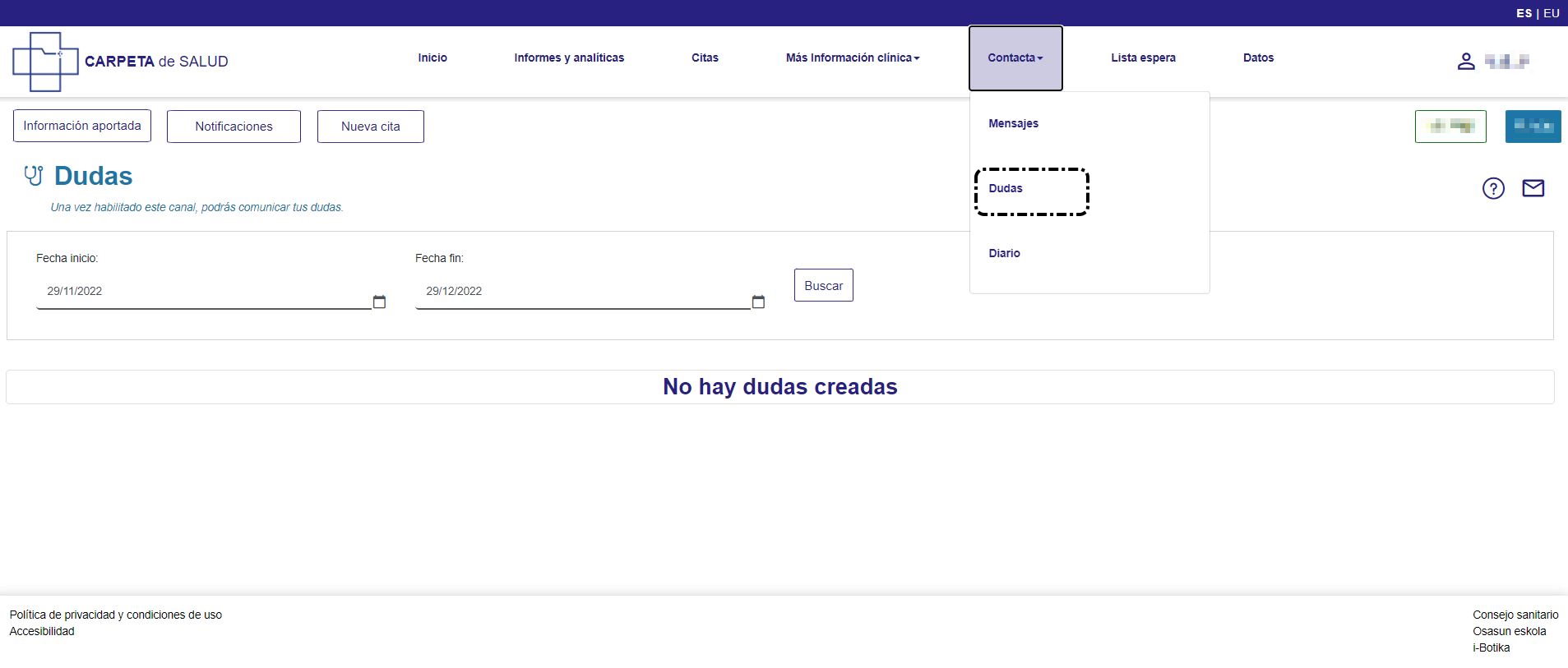The width and height of the screenshot is (1568, 668).
Task: Click the Notificaciones button
Action: 234,127
